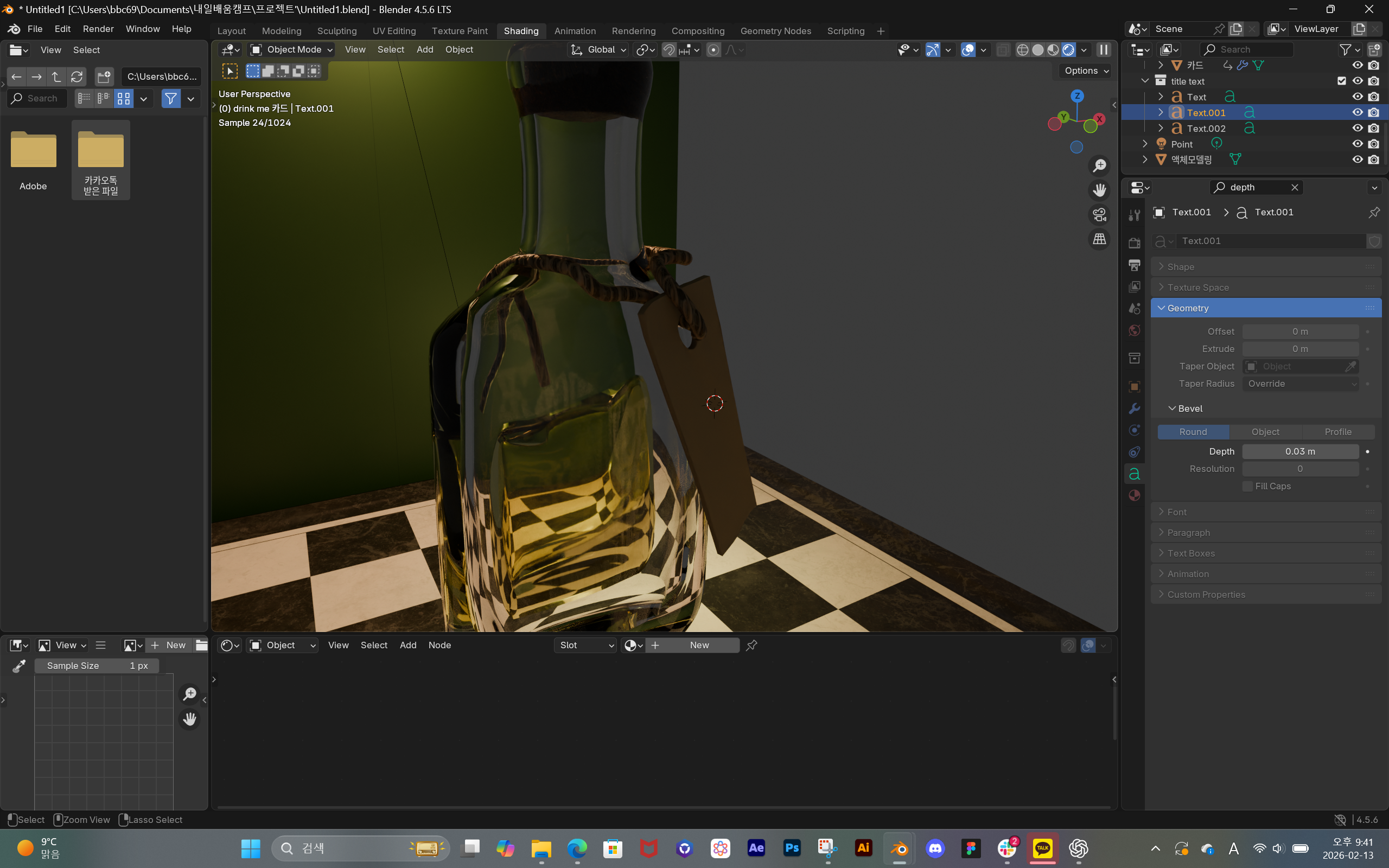Pause viewport render preview

[1103, 50]
